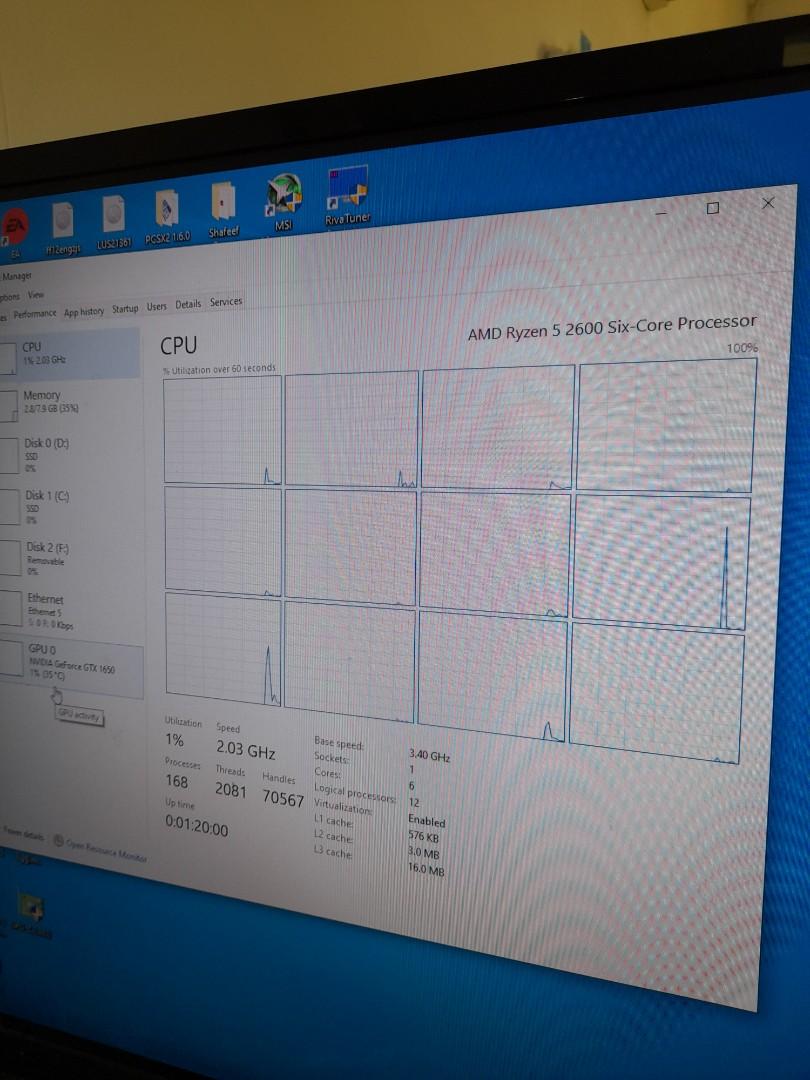
Task: Select the CPU performance item
Action: coord(70,353)
